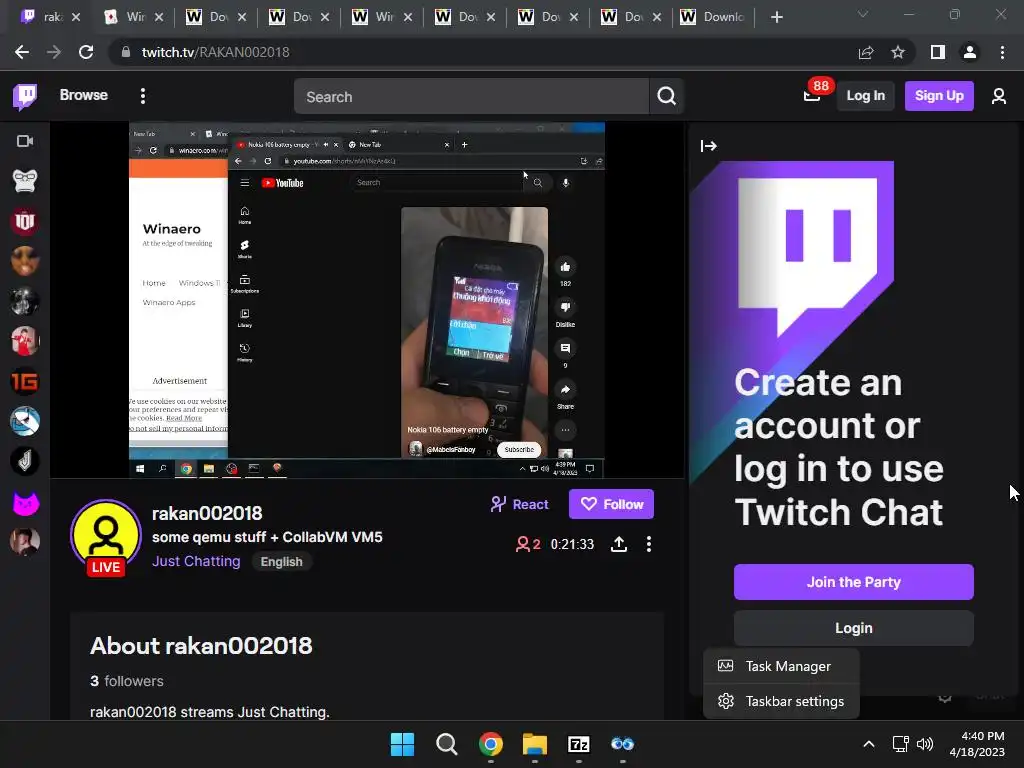Open a new browser tab
The image size is (1024, 768).
click(776, 17)
